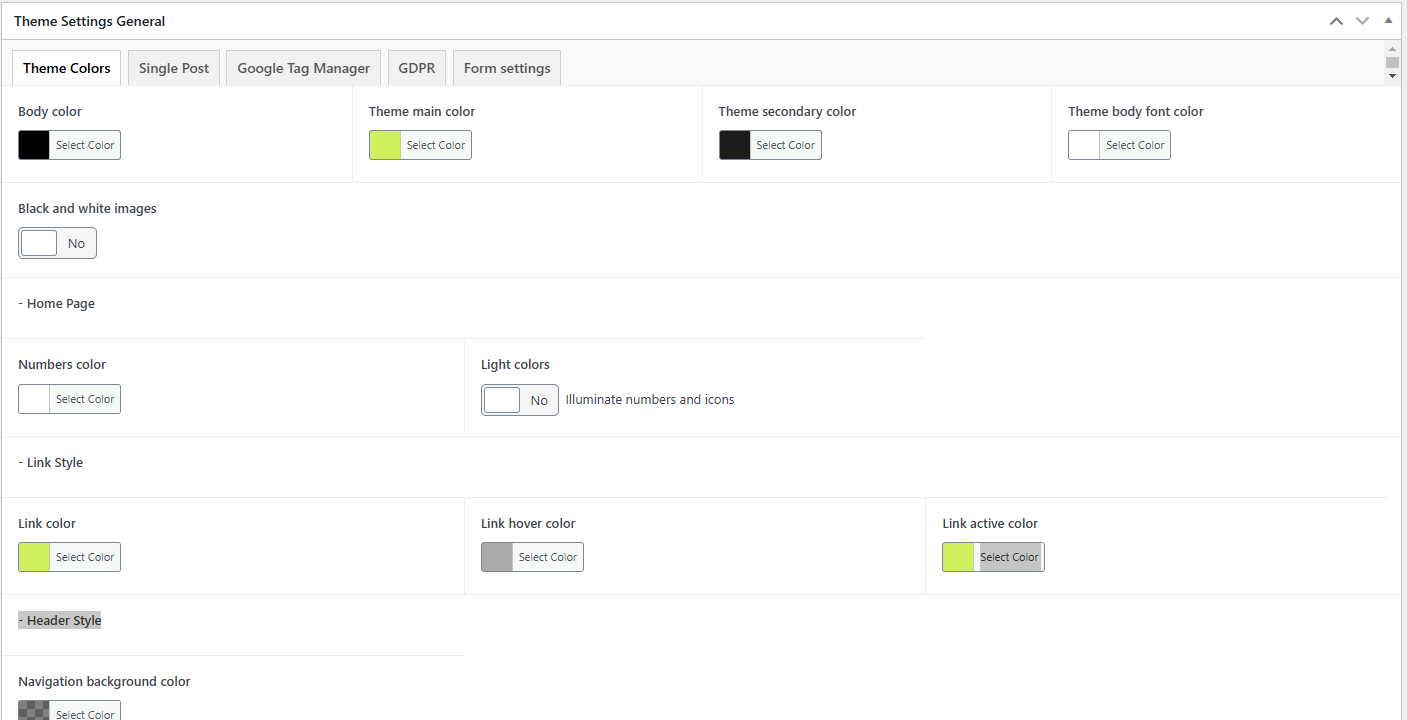Click scrollbar up arrow in settings panel
The image size is (1407, 720).
pyautogui.click(x=1392, y=49)
